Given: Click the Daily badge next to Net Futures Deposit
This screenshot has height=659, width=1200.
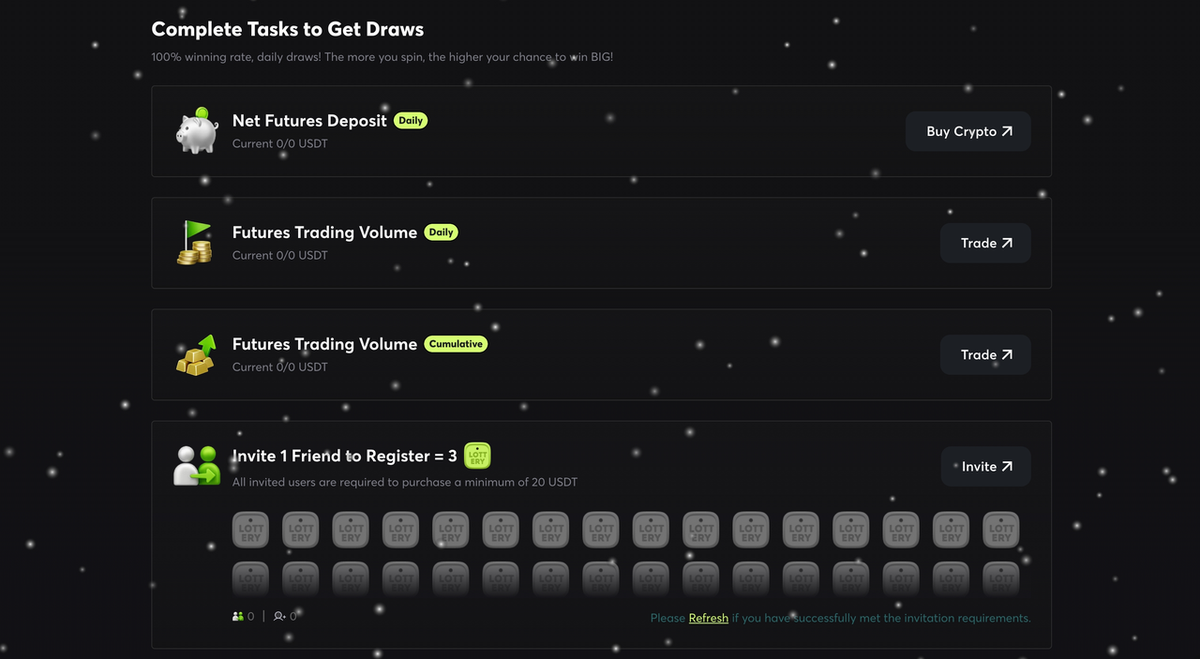Looking at the screenshot, I should pos(410,120).
